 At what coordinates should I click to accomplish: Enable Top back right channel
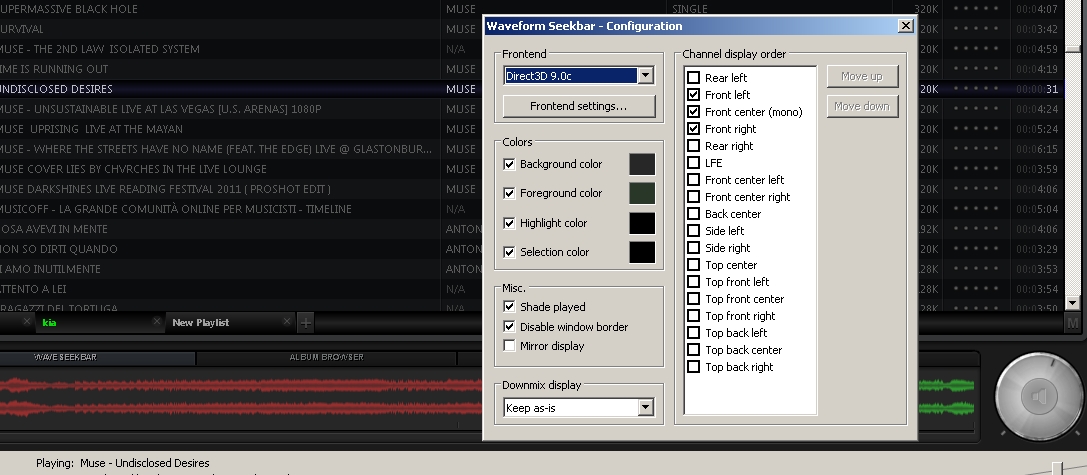[693, 366]
